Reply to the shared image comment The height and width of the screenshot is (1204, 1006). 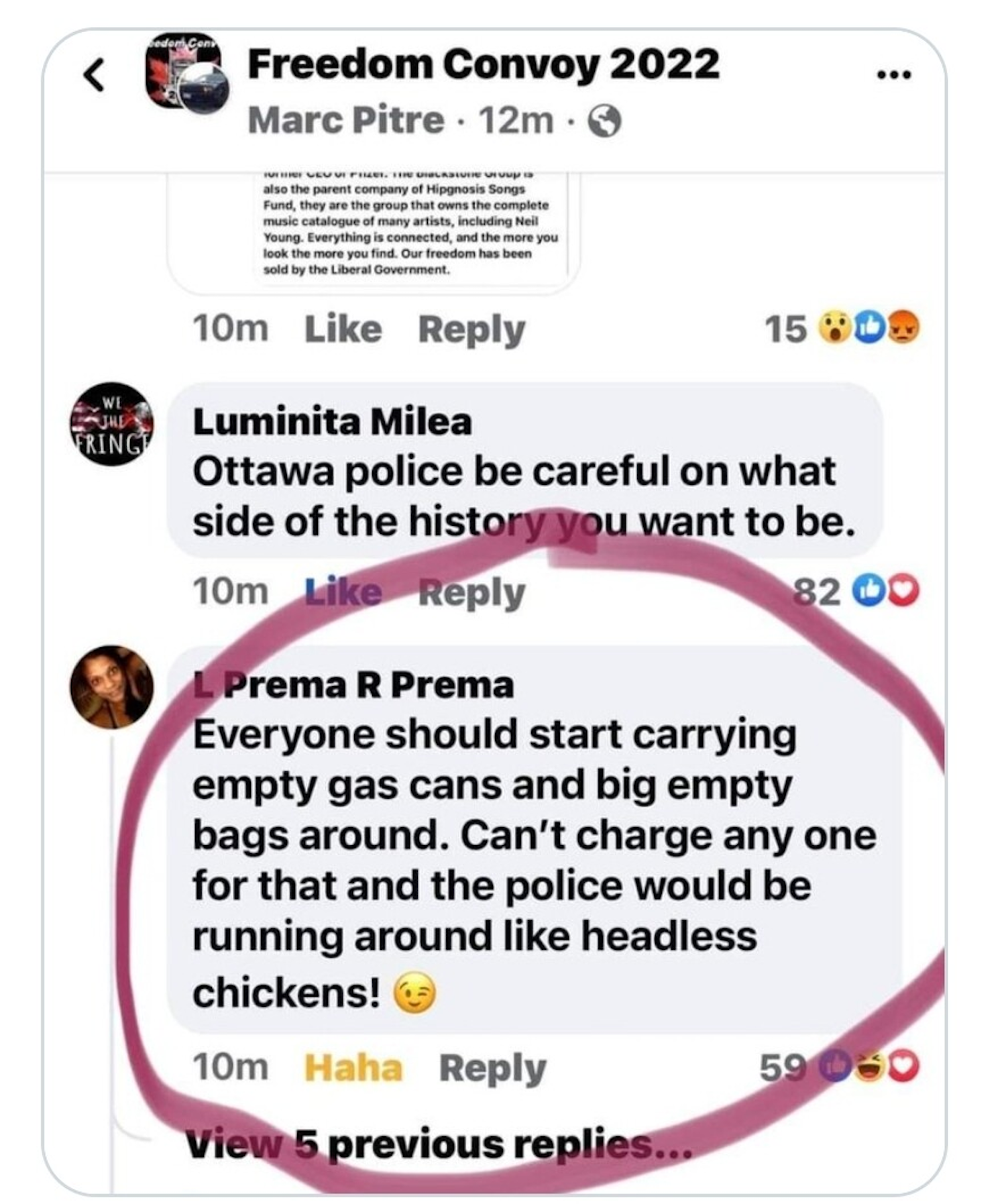[x=471, y=329]
